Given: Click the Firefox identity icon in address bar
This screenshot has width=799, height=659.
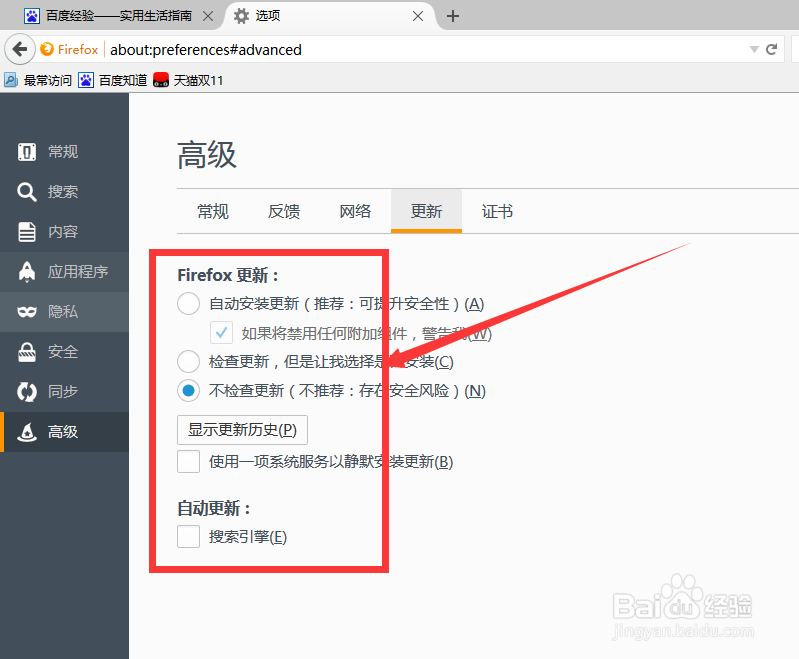Looking at the screenshot, I should (47, 49).
